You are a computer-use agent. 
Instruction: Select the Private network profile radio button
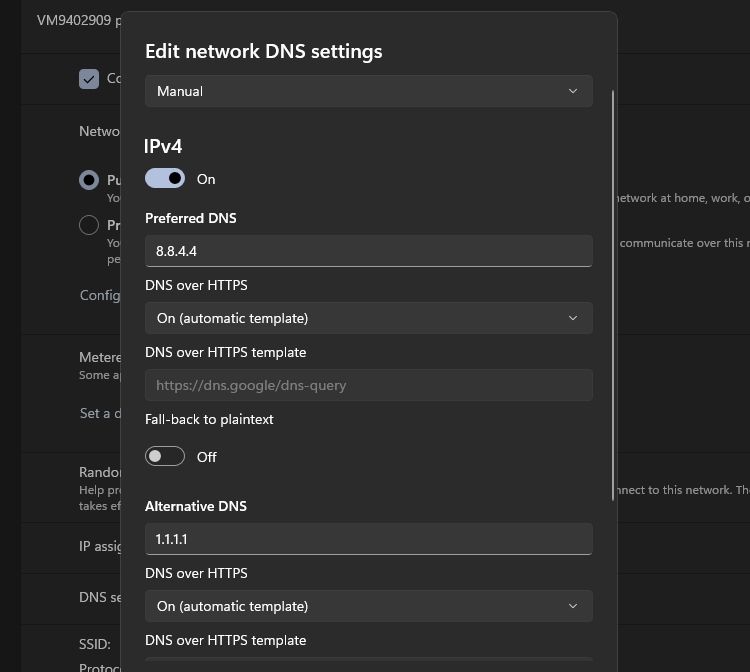[89, 225]
